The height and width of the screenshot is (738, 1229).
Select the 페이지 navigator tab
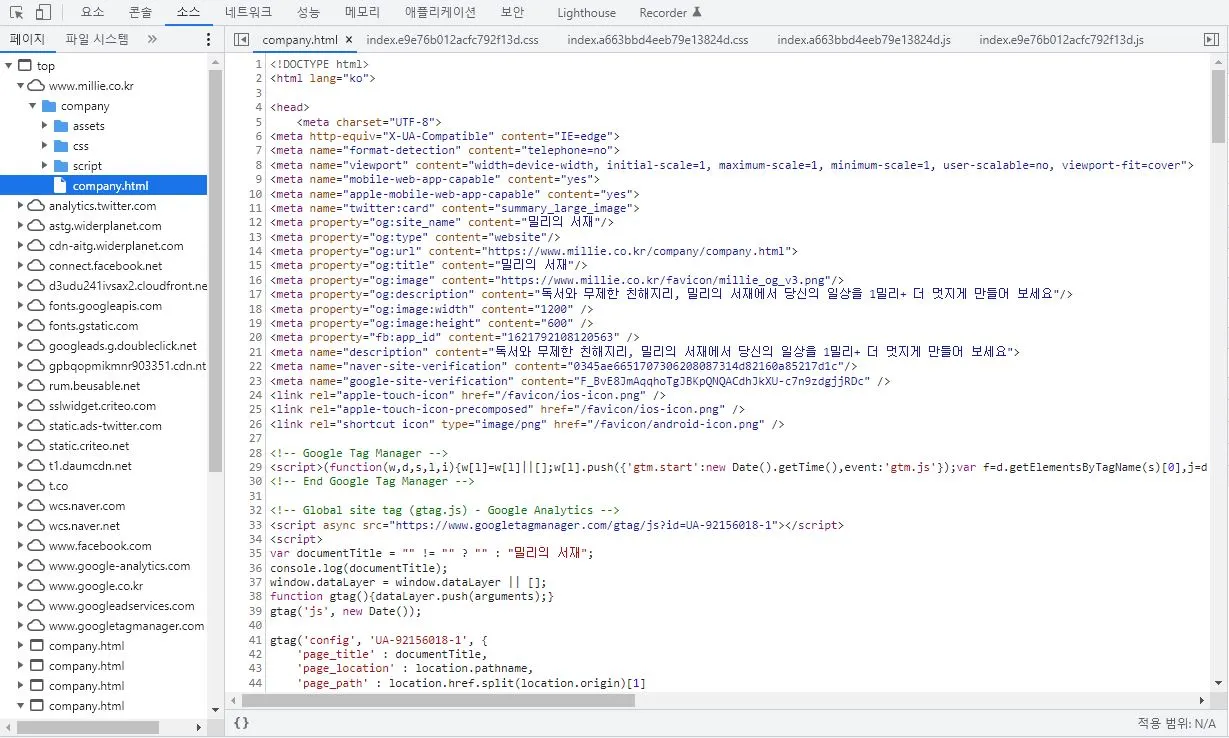tap(28, 39)
